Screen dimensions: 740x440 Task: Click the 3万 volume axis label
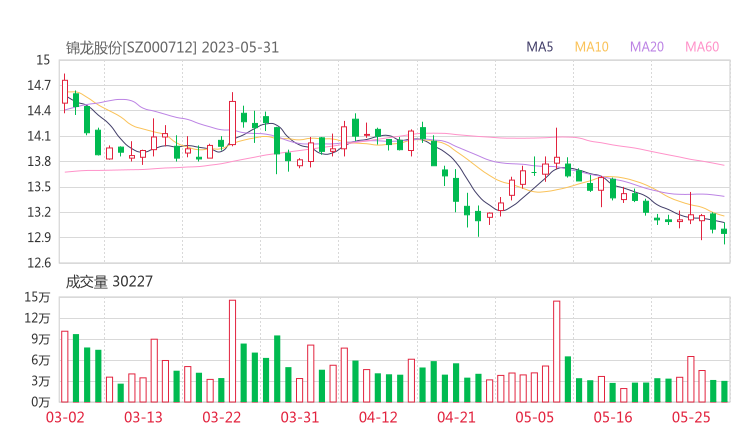41,381
